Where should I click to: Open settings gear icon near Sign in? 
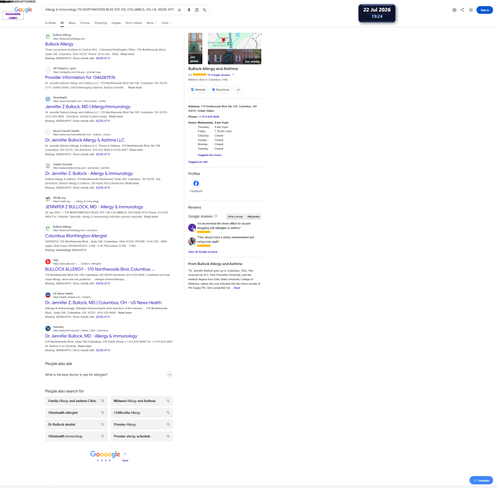[454, 10]
